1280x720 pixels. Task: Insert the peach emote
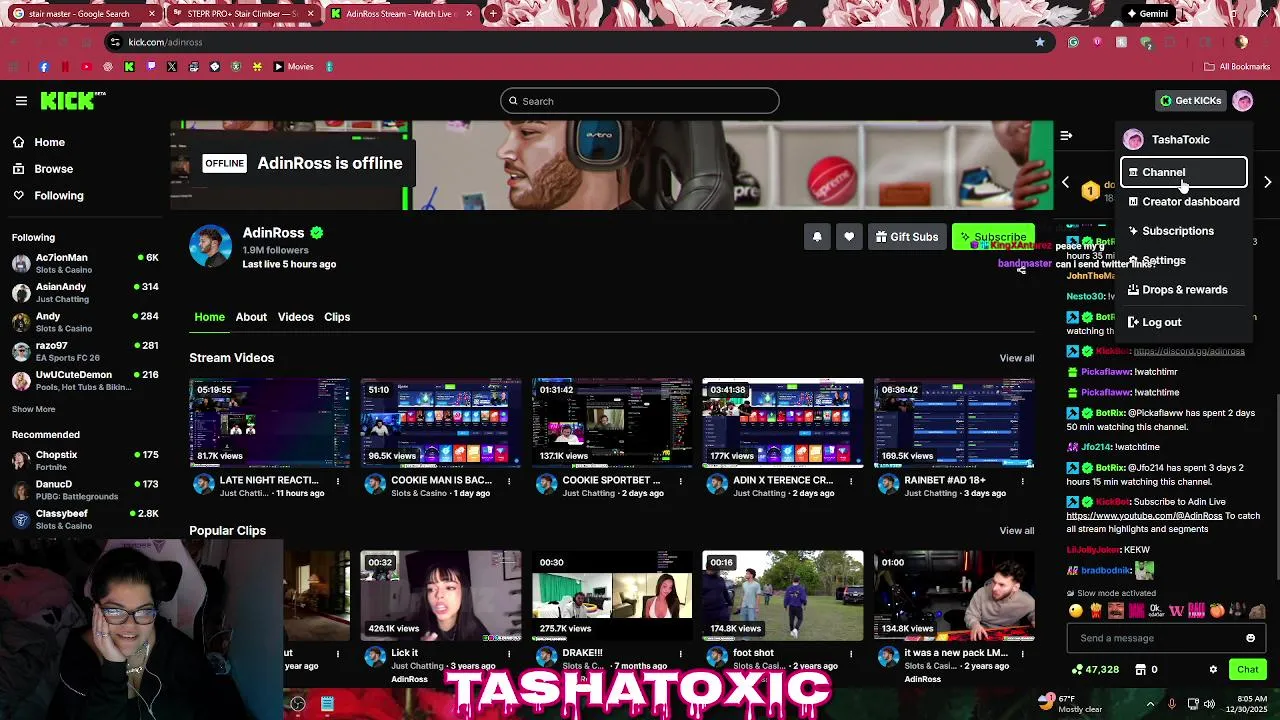coord(1217,611)
